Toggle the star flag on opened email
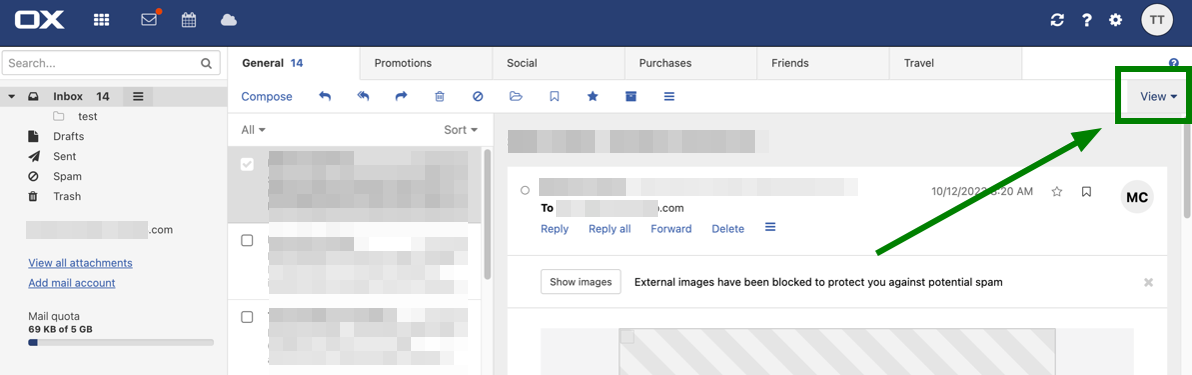 (1057, 192)
